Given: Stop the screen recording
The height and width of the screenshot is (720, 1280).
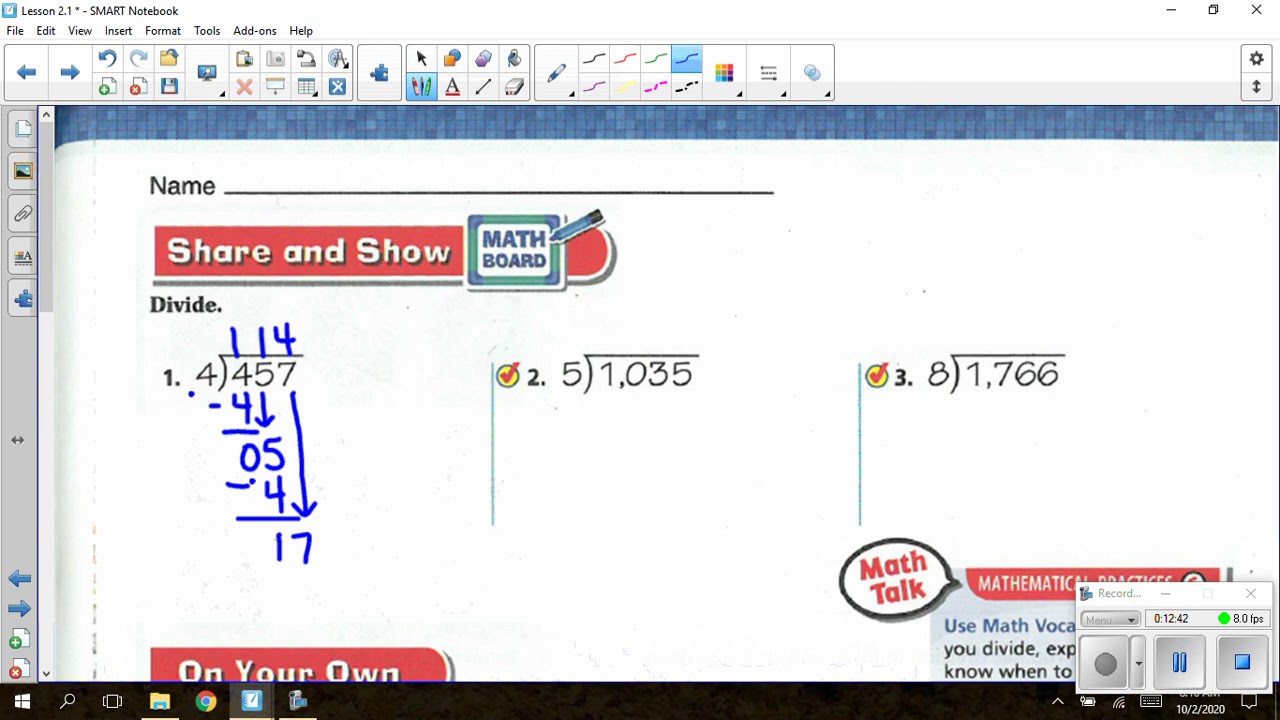Looking at the screenshot, I should (1242, 662).
